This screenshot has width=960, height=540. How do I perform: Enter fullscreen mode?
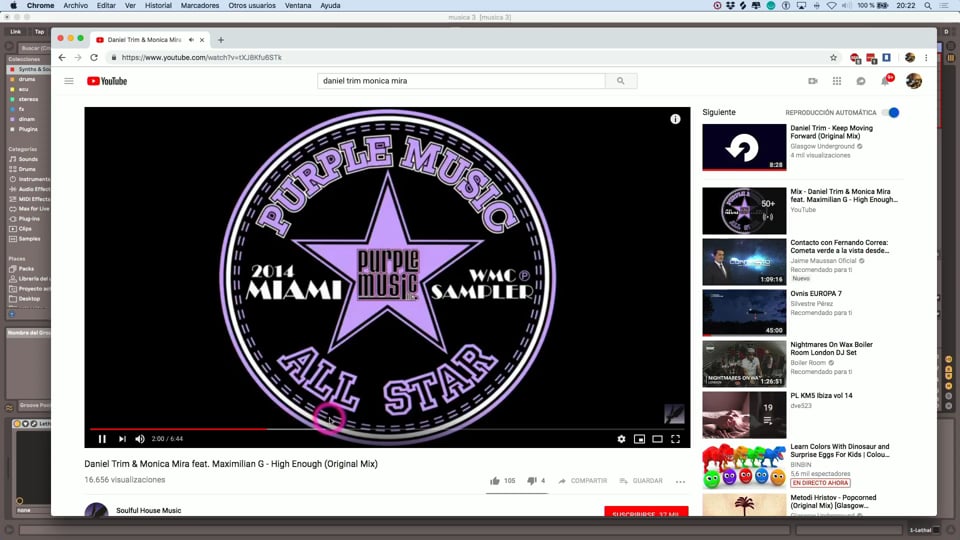coord(675,439)
